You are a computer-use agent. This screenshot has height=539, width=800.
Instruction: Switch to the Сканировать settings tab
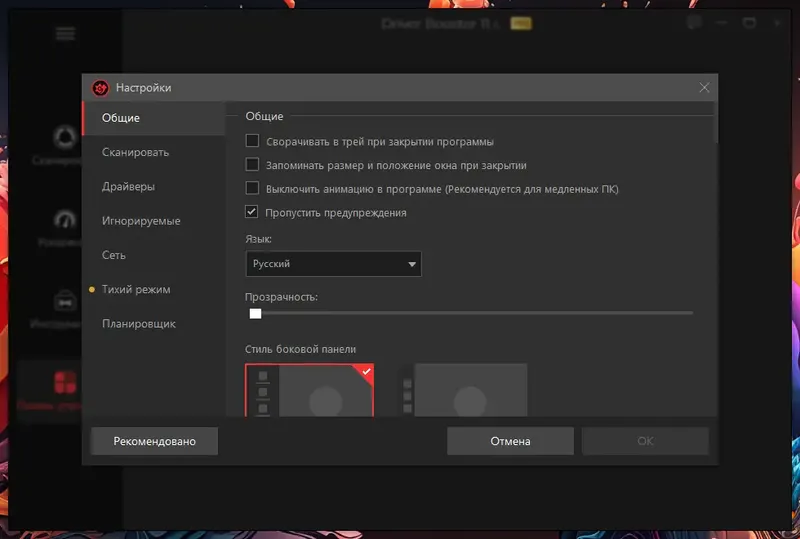click(154, 152)
